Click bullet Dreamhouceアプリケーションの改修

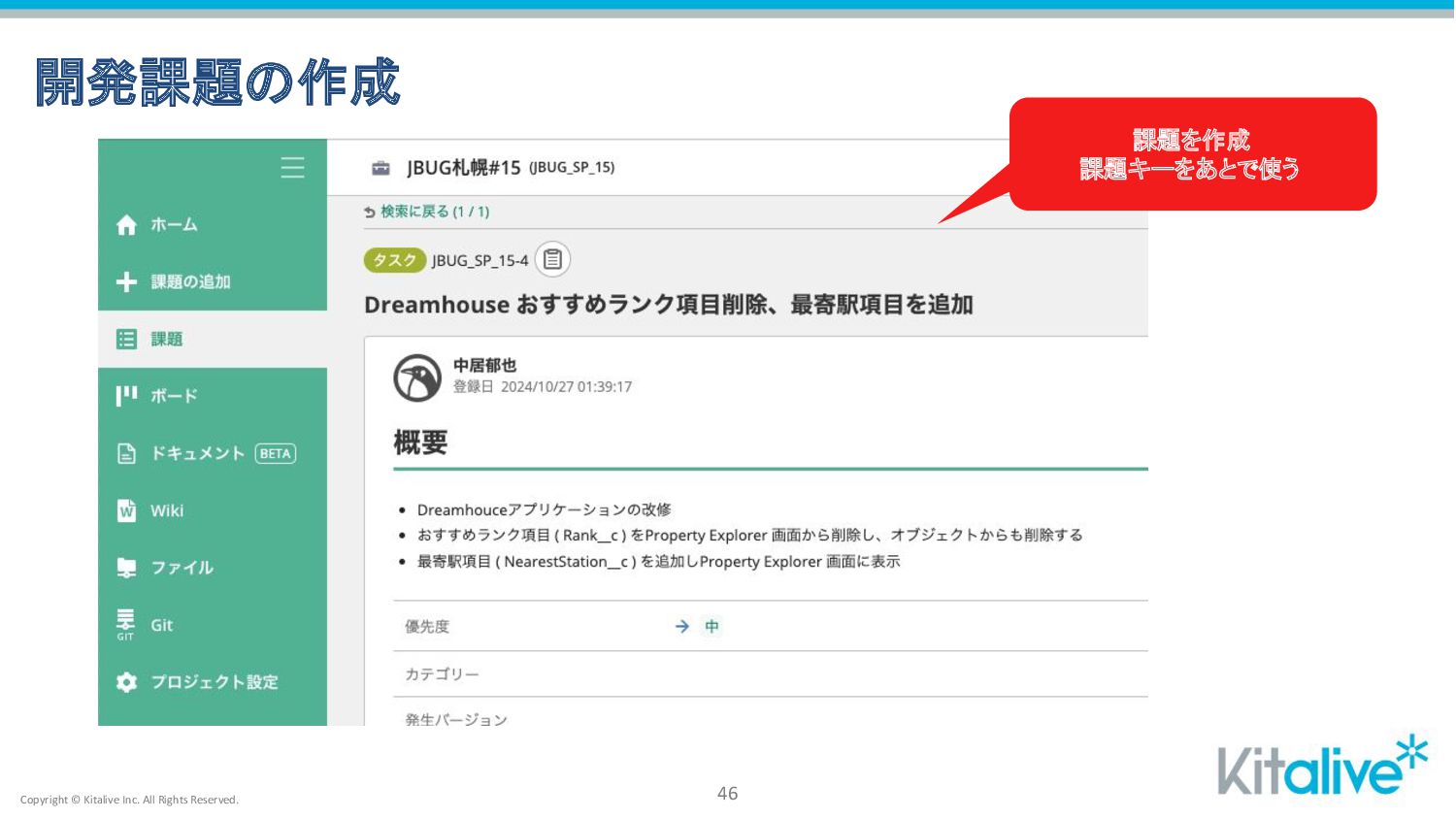pyautogui.click(x=544, y=509)
